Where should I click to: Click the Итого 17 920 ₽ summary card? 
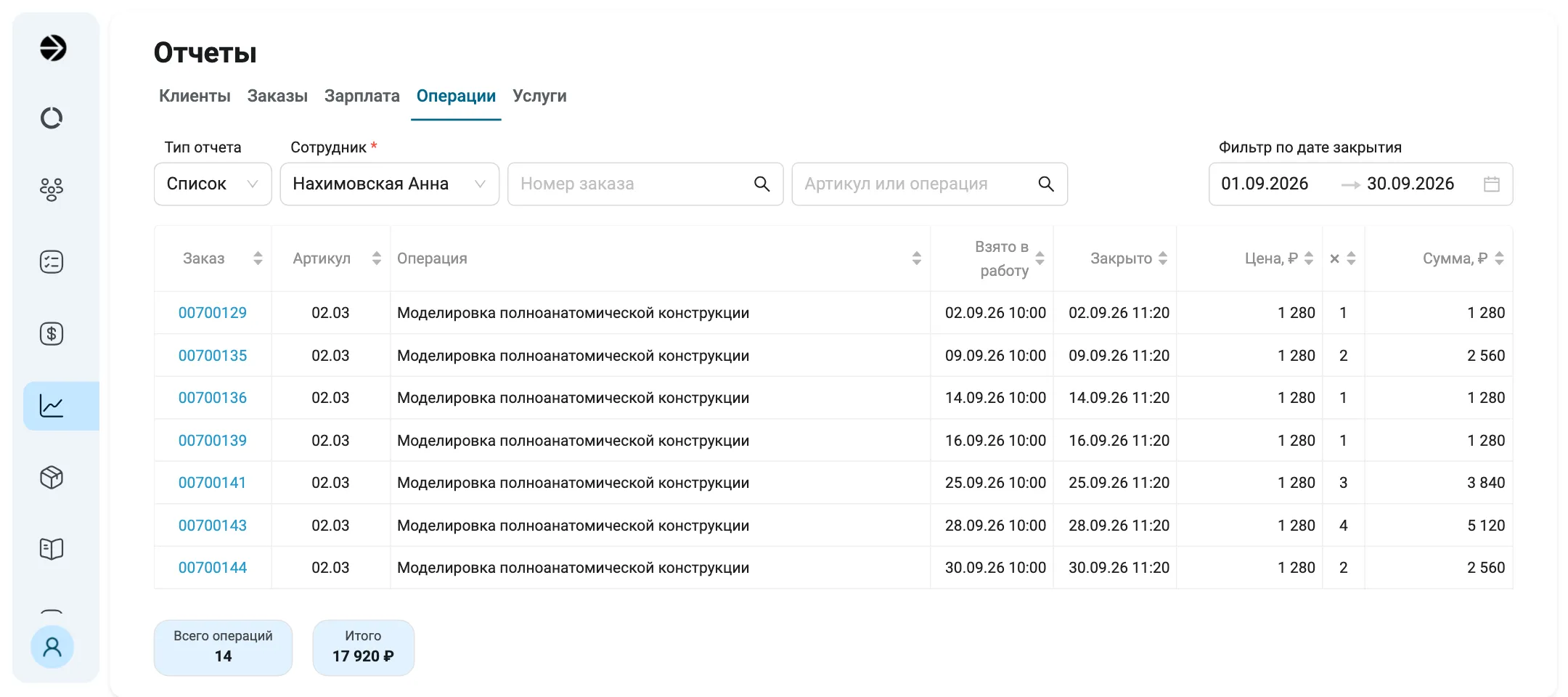364,648
